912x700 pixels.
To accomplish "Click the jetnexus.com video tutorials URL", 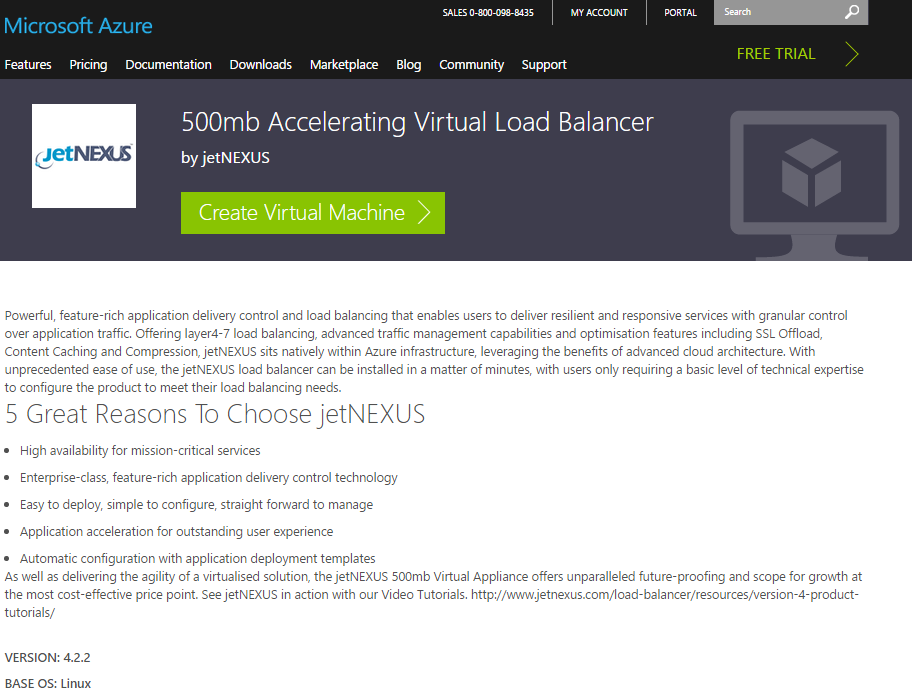I will coord(432,603).
